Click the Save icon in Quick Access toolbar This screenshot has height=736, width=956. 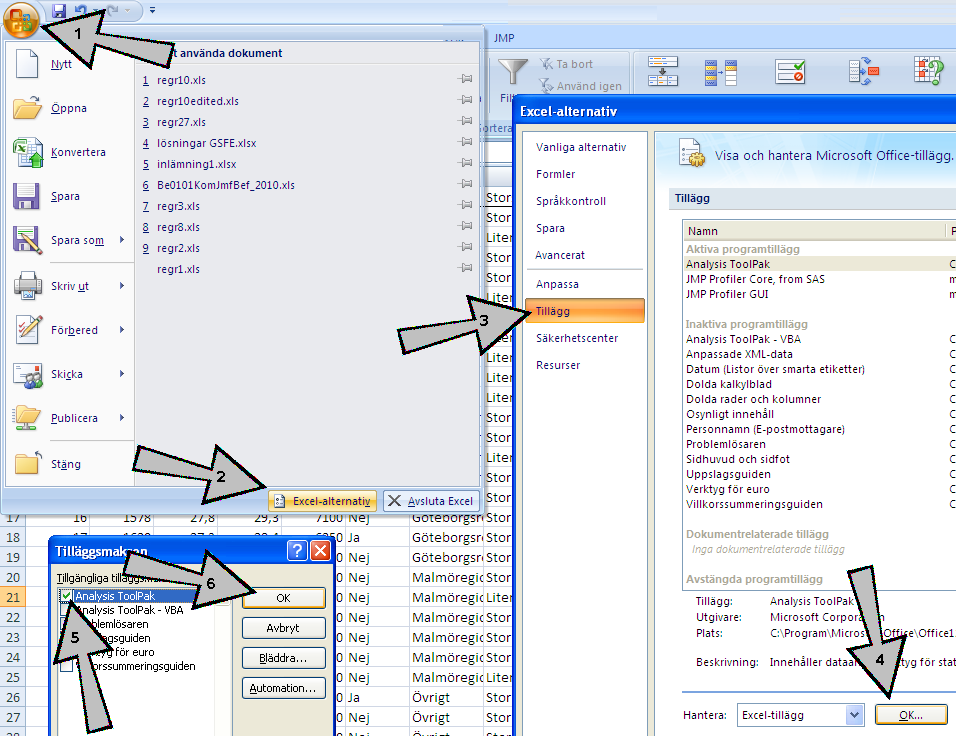[59, 10]
